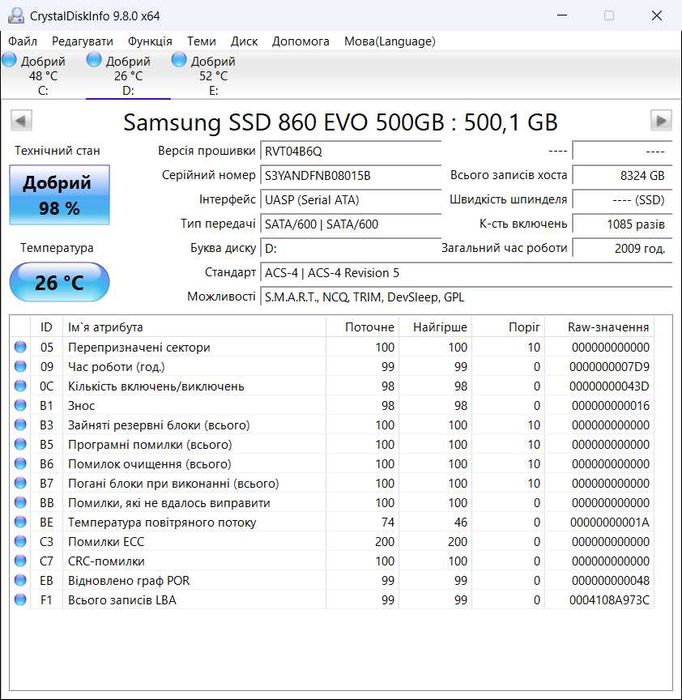Click blue status dot for attribute B1
The height and width of the screenshot is (700, 682).
[20, 405]
